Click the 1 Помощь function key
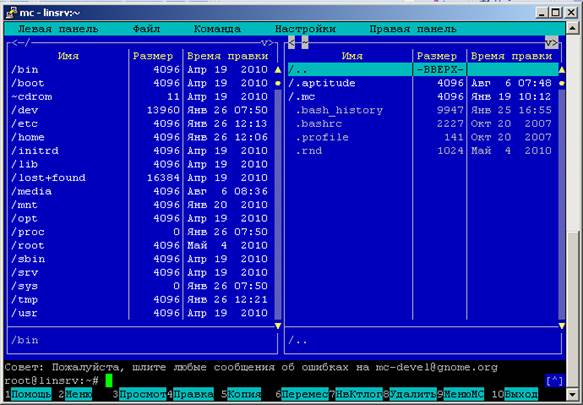Screen dimensions: 583x405 click(28, 394)
